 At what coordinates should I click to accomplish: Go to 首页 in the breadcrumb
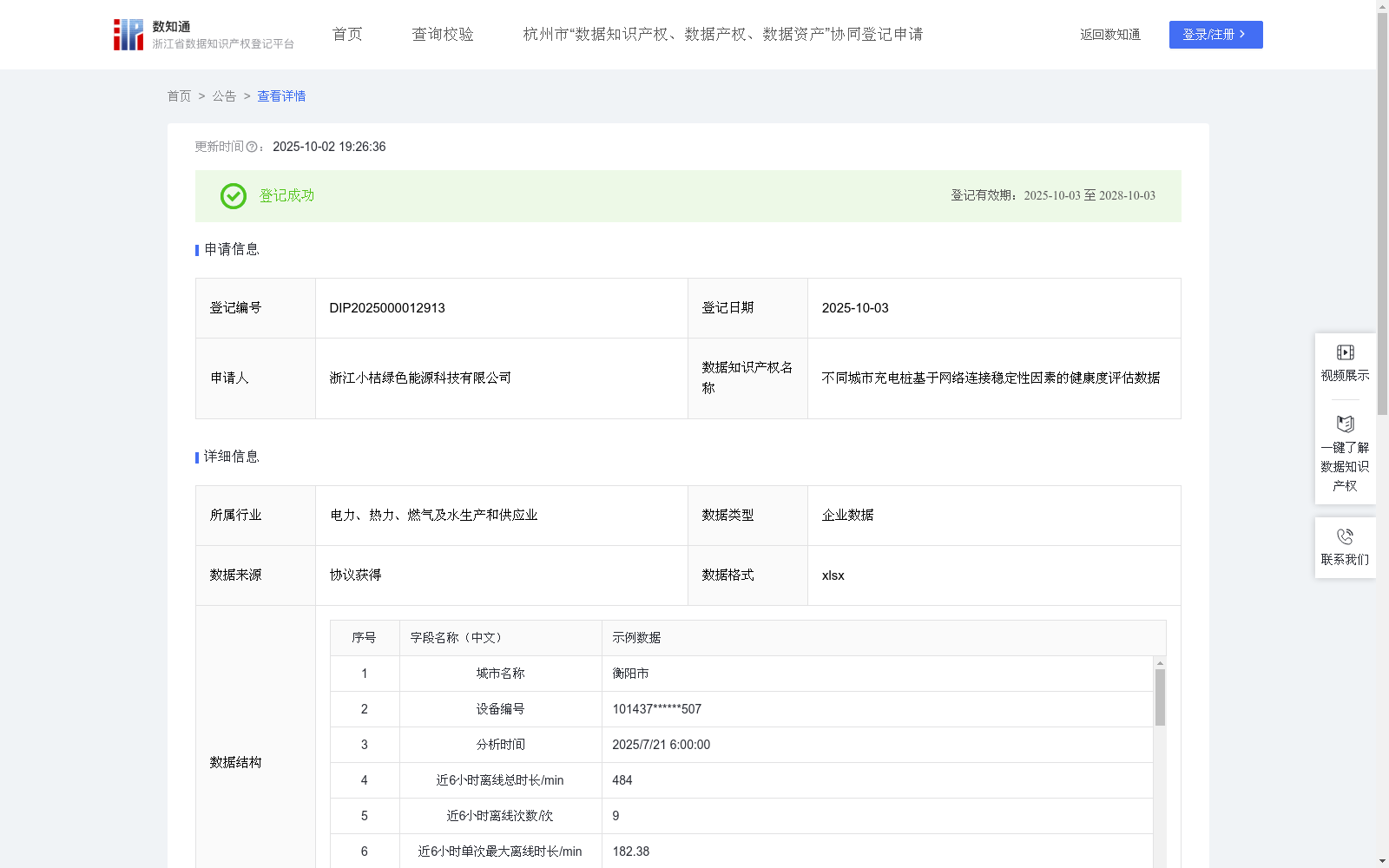[179, 96]
